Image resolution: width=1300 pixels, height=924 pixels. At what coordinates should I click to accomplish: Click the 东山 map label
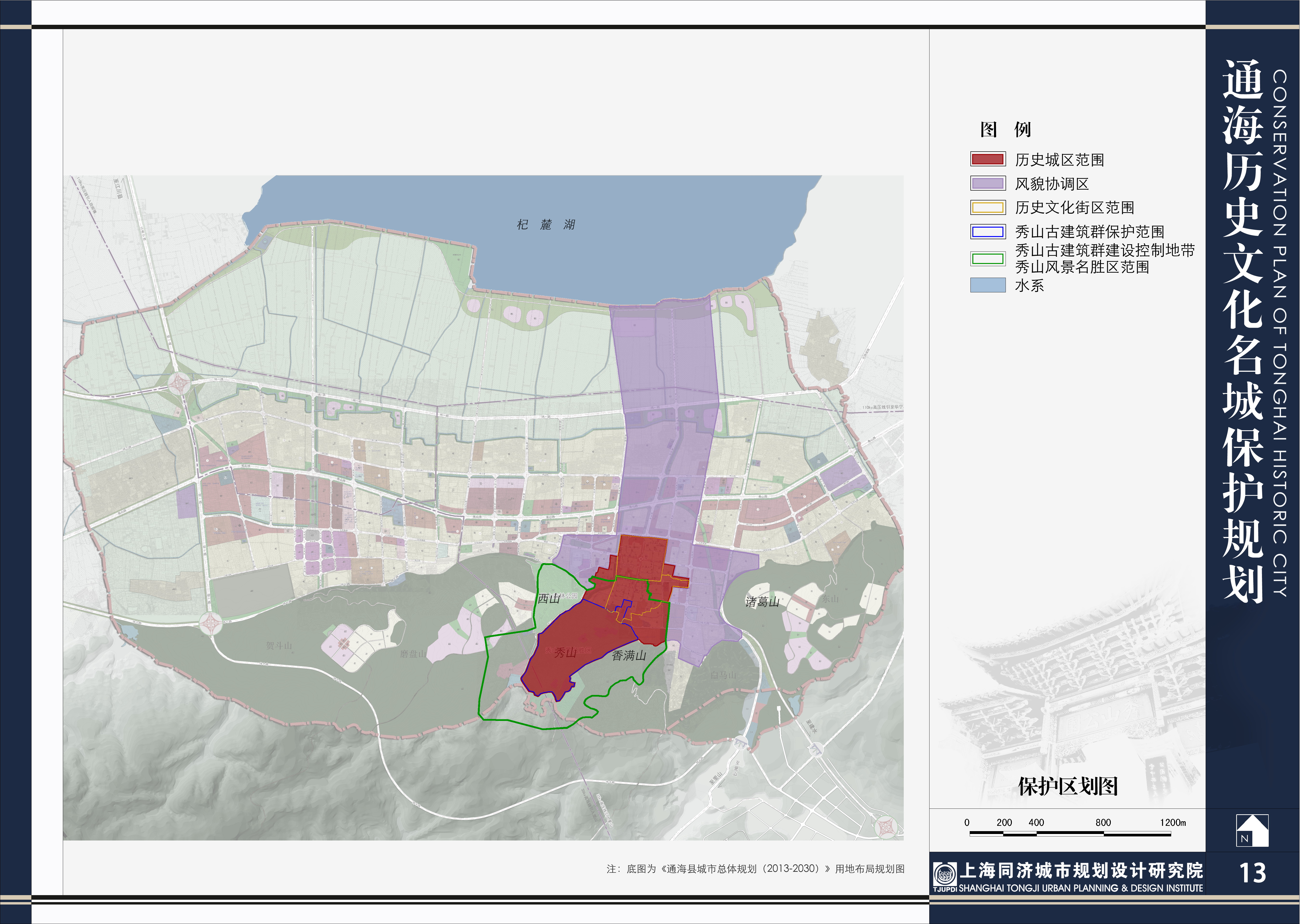coord(830,598)
